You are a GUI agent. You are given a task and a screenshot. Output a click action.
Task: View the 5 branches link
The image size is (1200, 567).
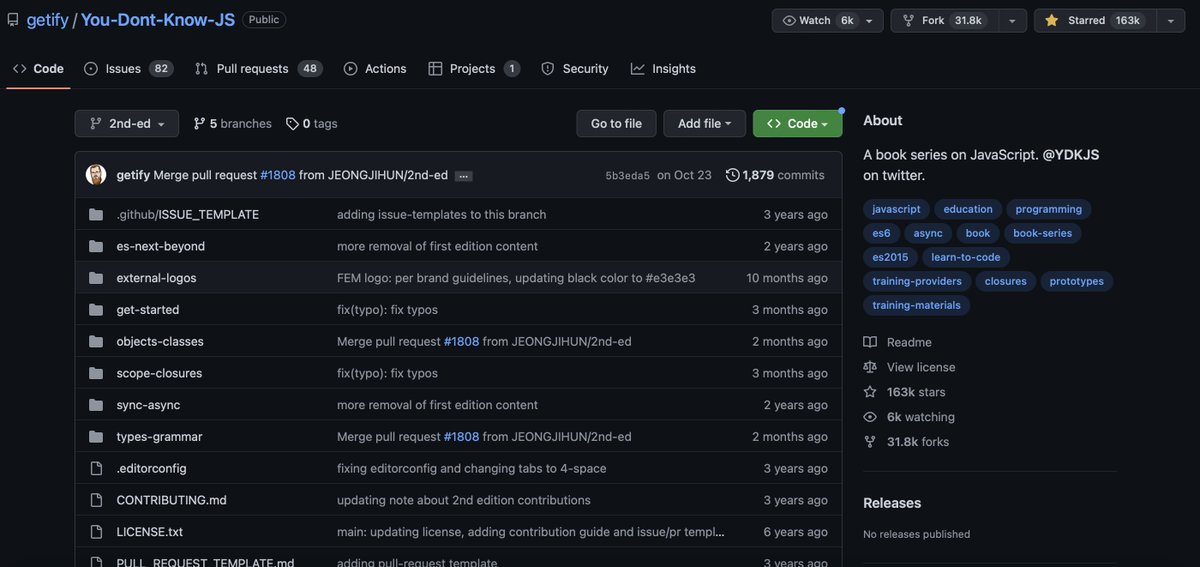(x=233, y=124)
